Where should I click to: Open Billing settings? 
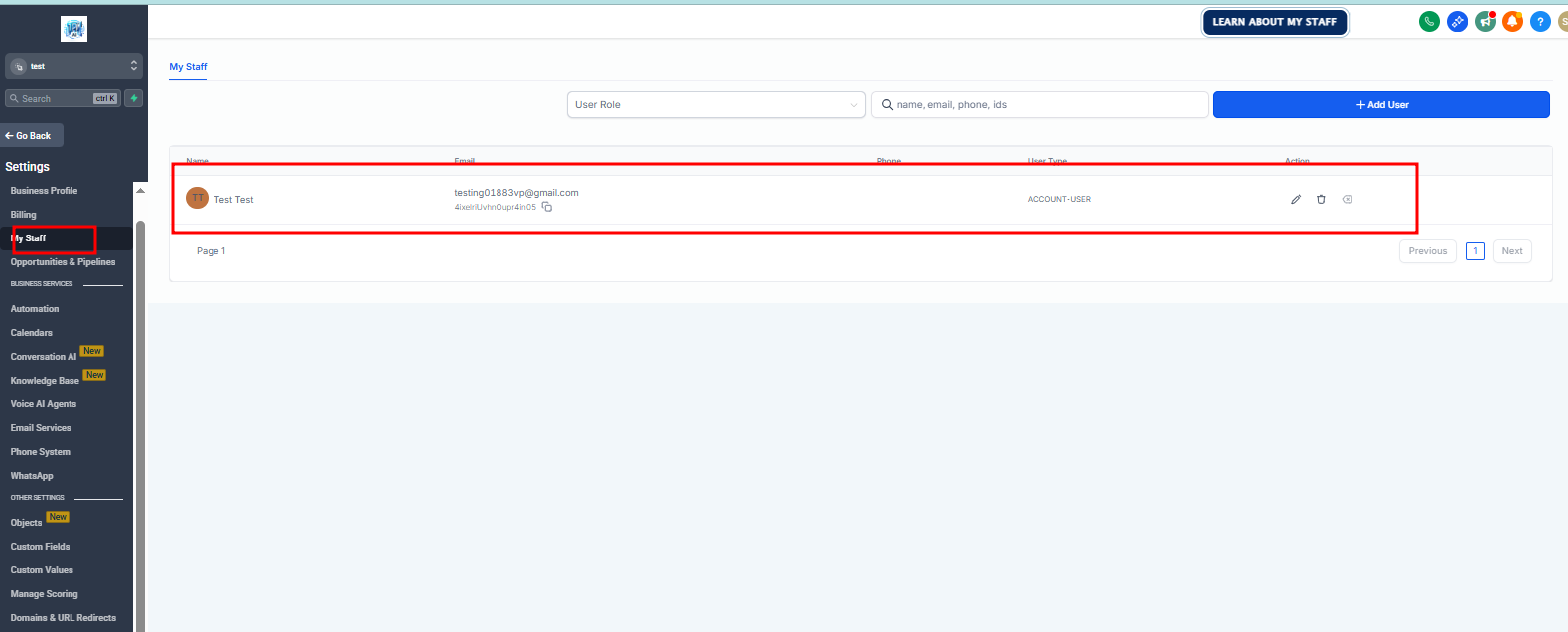[x=24, y=215]
